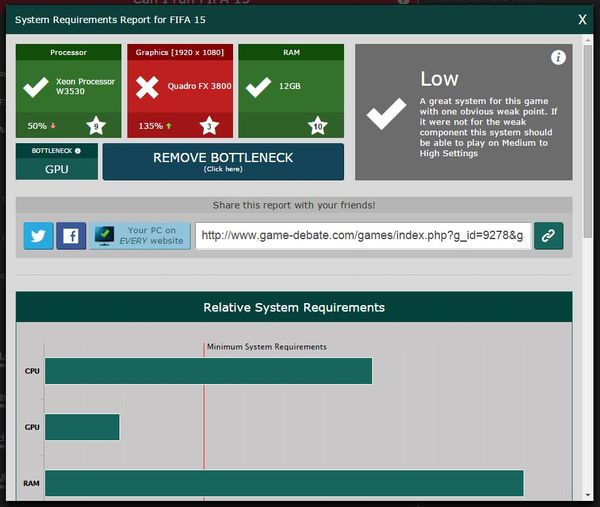Close the System Requirements Report dialog
The height and width of the screenshot is (507, 600).
(582, 20)
